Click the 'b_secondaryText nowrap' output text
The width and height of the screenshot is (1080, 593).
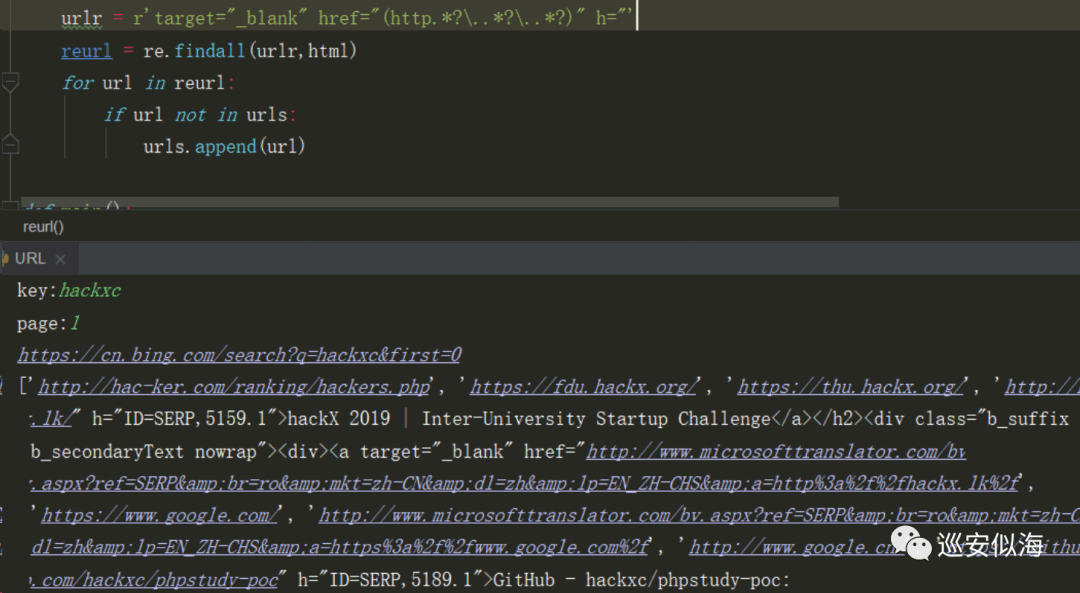click(143, 451)
